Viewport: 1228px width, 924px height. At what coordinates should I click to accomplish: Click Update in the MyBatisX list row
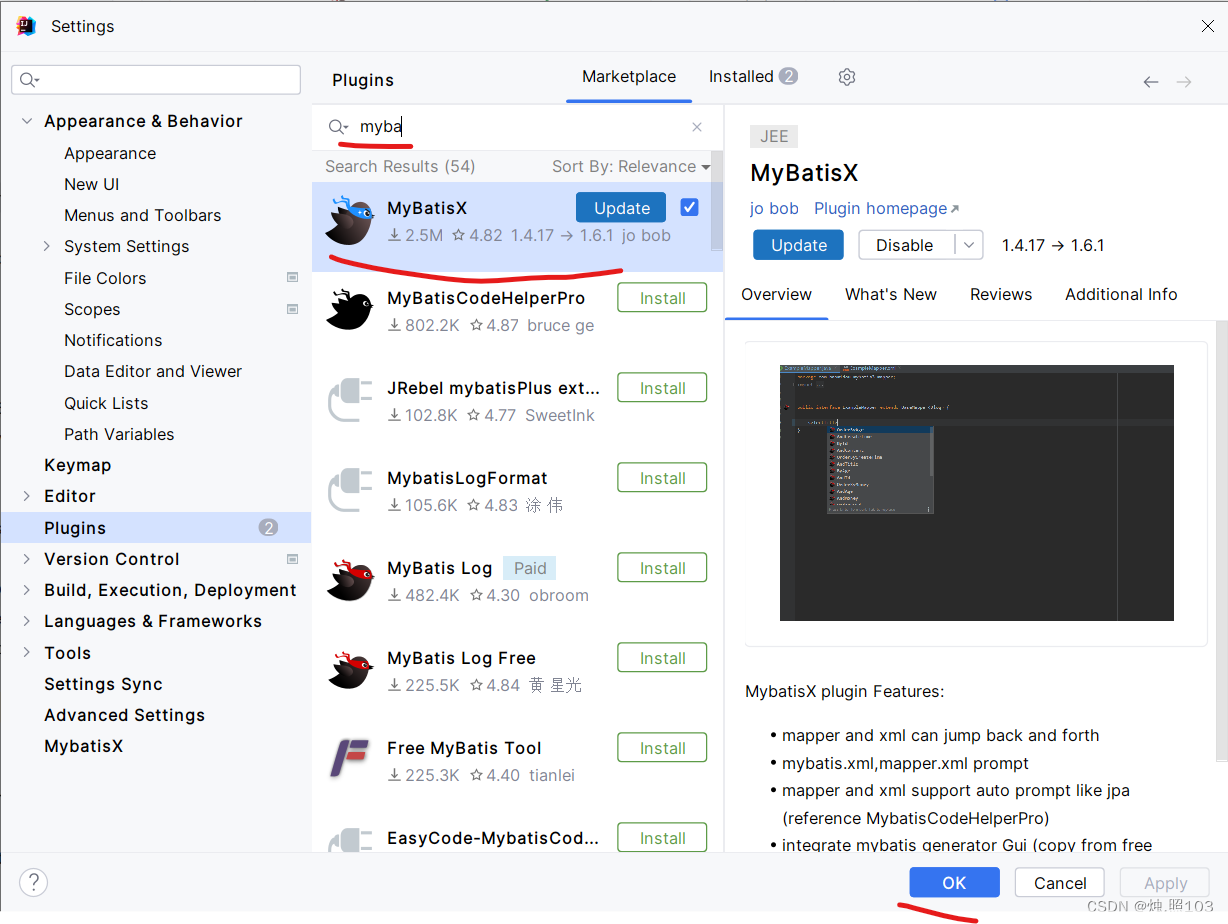(x=621, y=208)
